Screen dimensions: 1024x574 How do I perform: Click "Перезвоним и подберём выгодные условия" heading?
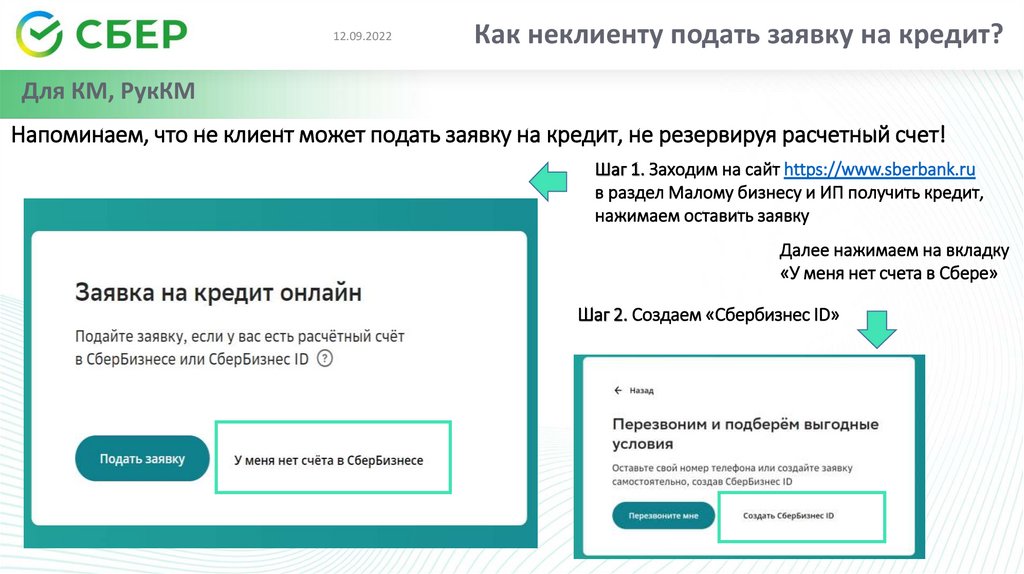745,434
